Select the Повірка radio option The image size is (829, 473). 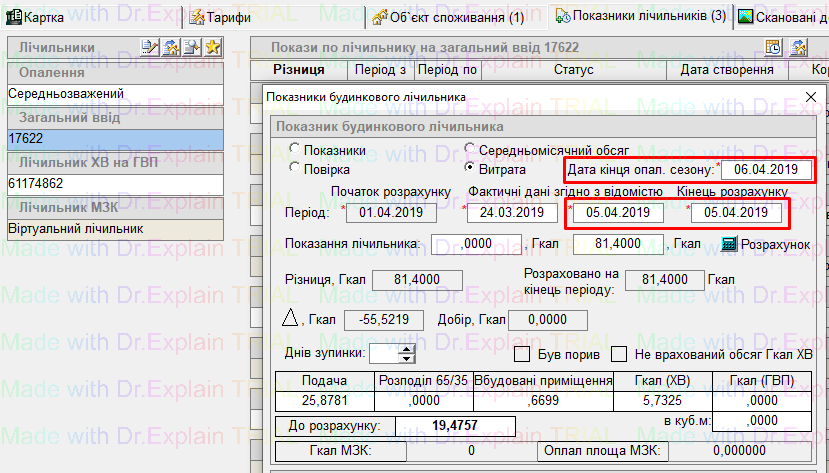tap(295, 169)
